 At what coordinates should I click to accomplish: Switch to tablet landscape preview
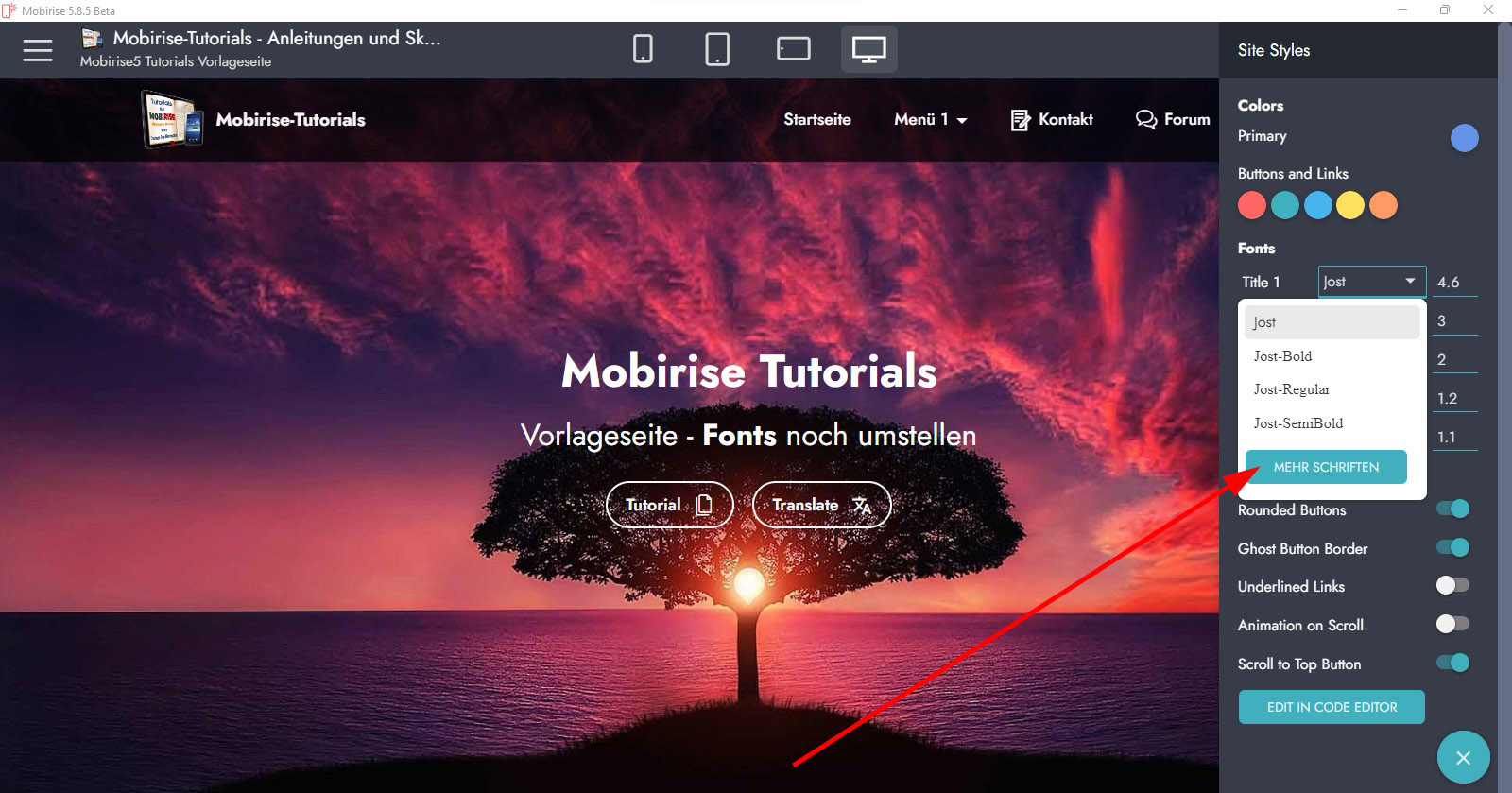pos(794,49)
